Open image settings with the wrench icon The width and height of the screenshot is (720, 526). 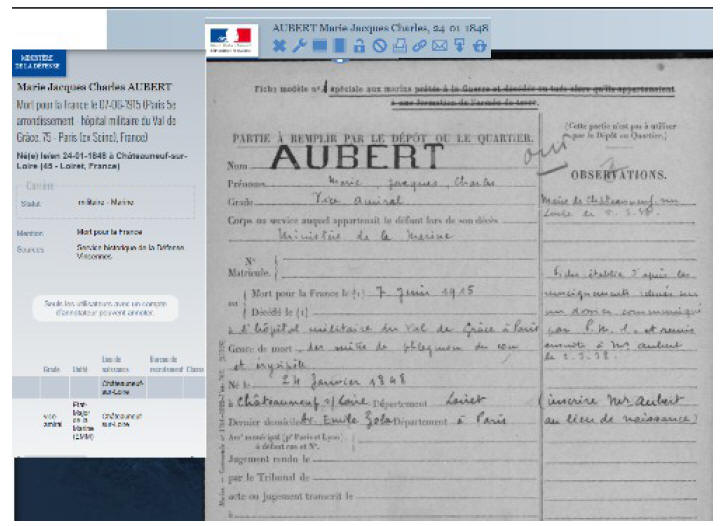coord(300,46)
